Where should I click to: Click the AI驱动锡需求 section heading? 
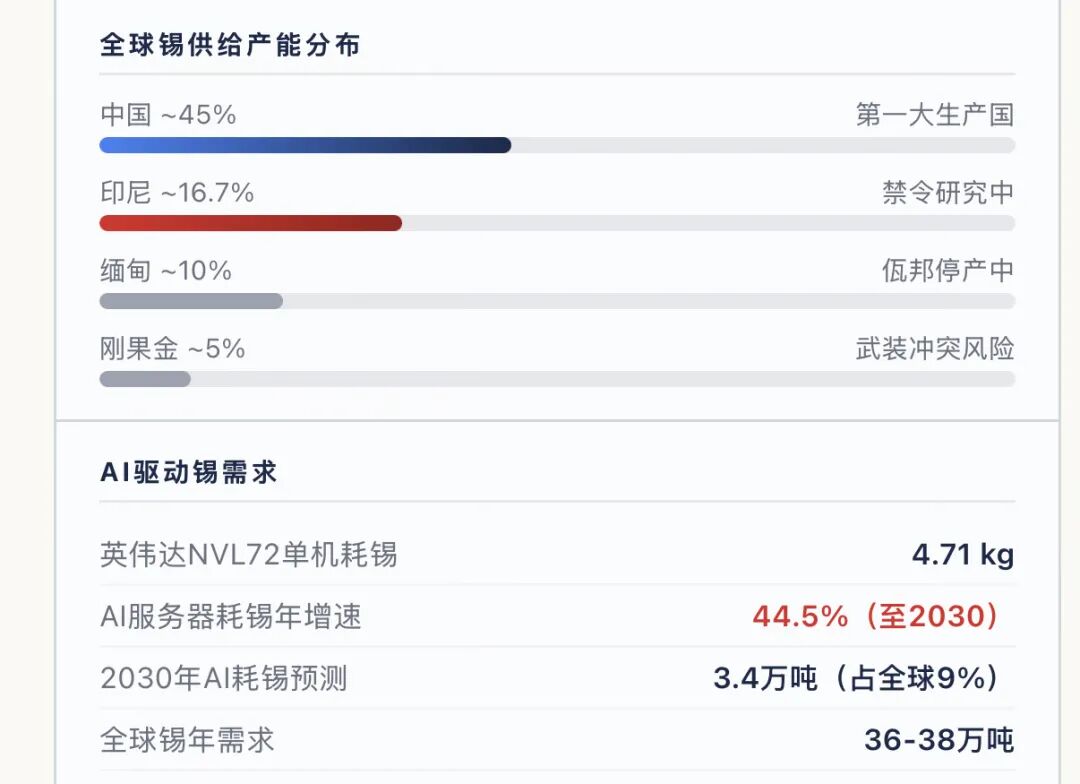coord(188,473)
